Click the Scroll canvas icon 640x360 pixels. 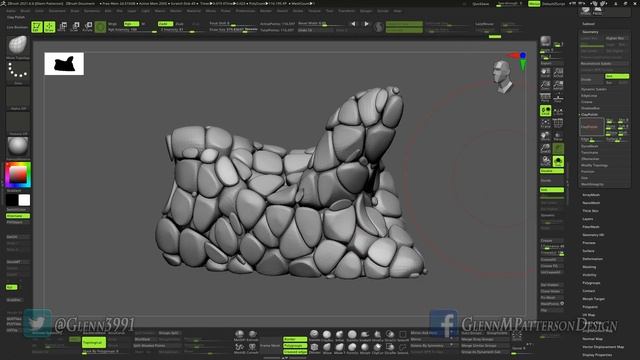click(545, 73)
